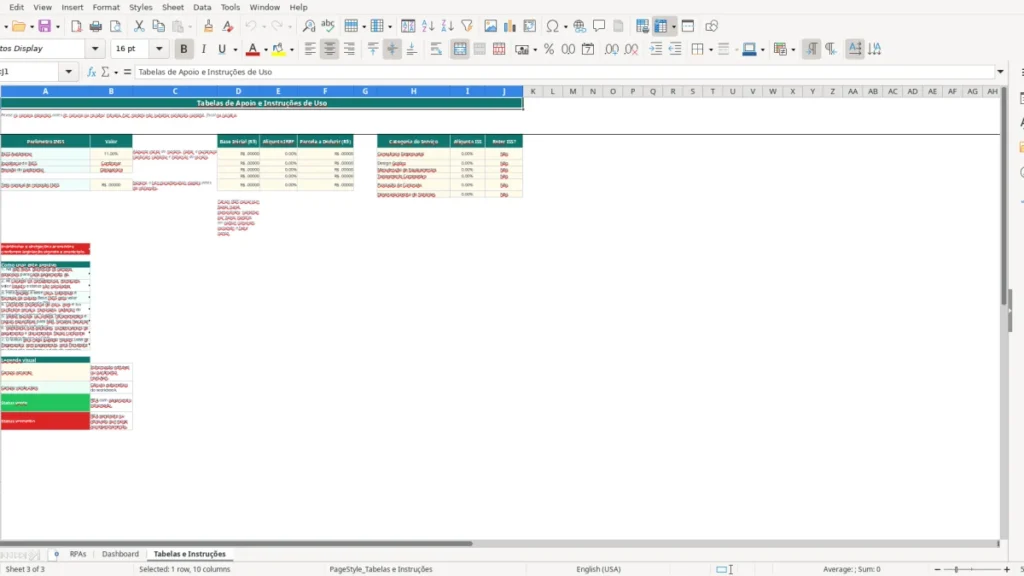Click the Copy icon
This screenshot has width=1024, height=576.
click(x=158, y=26)
